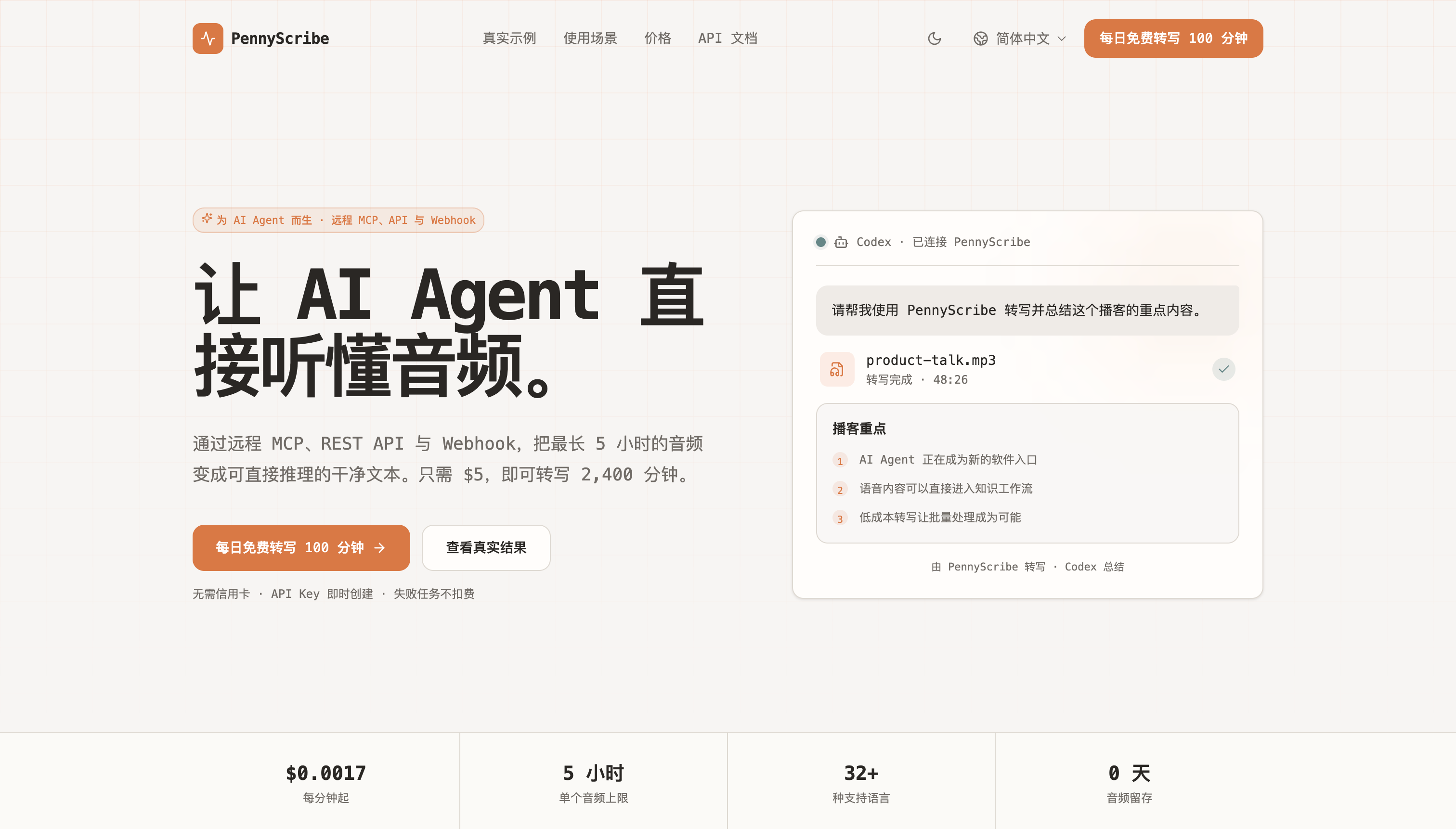Screen dimensions: 1456x829
Task: Click text 低成本转写让批量处理成为可能
Action: point(939,518)
